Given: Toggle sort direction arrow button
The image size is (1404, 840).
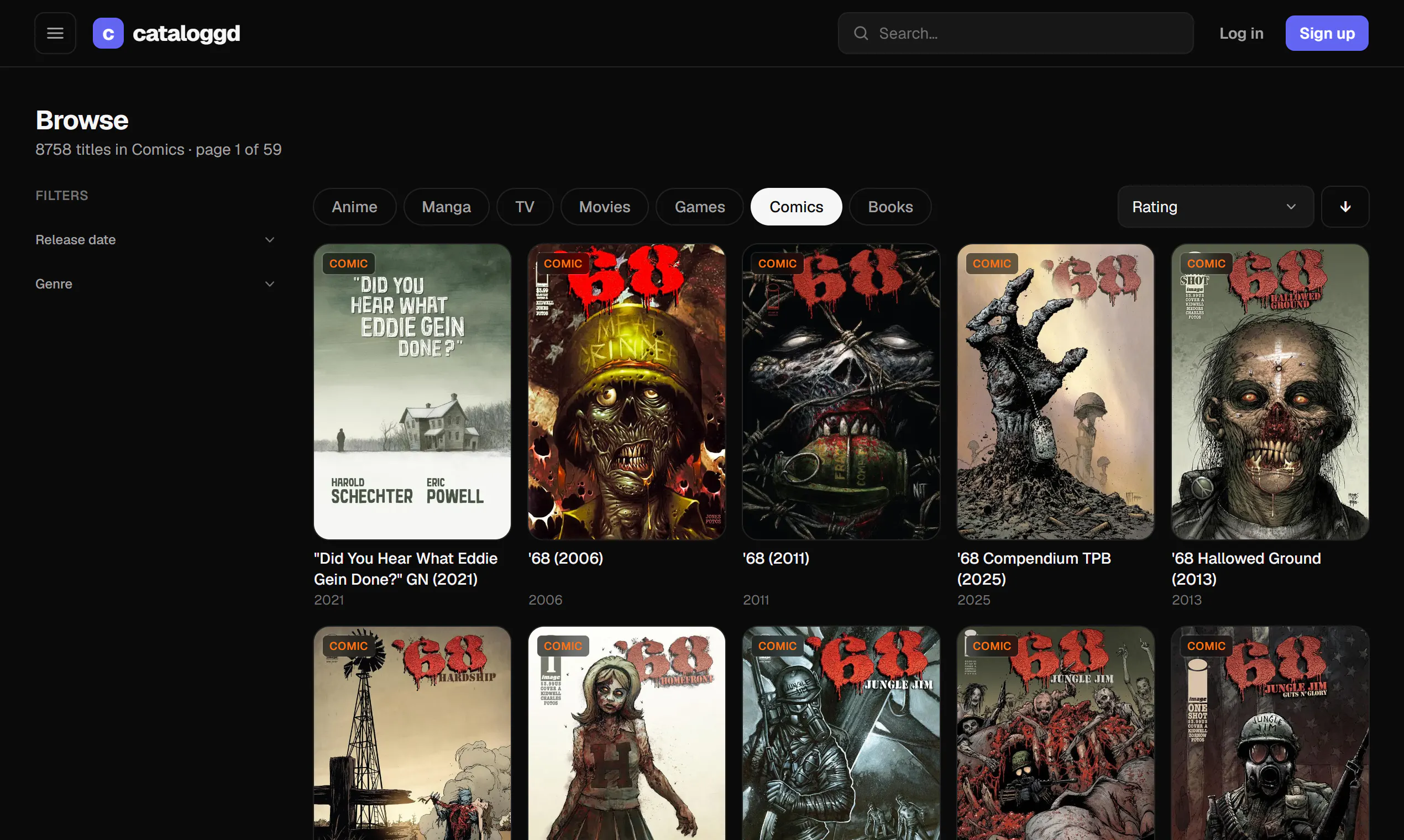Looking at the screenshot, I should click(1345, 207).
